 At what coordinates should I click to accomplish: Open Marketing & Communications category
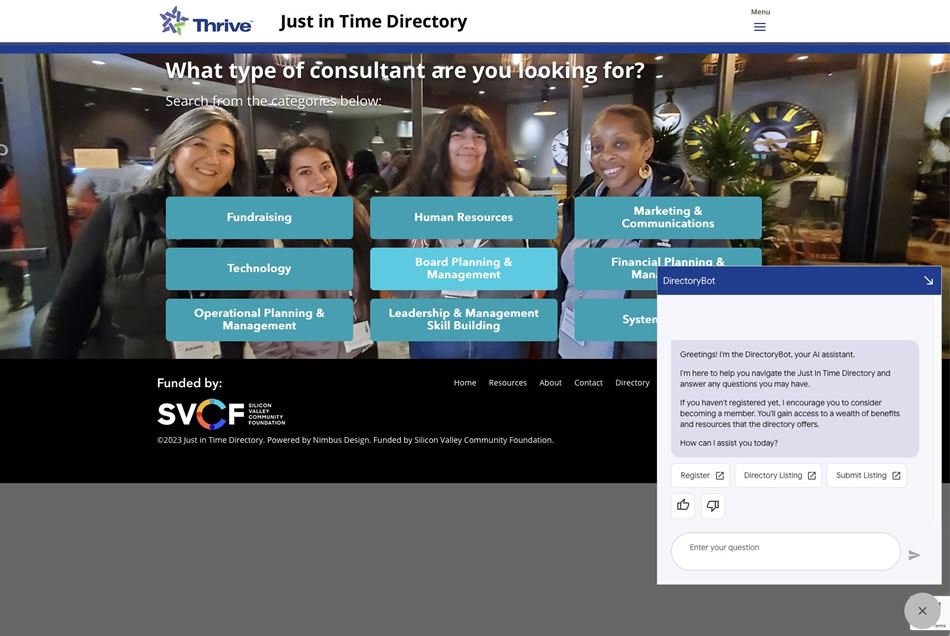pyautogui.click(x=667, y=217)
